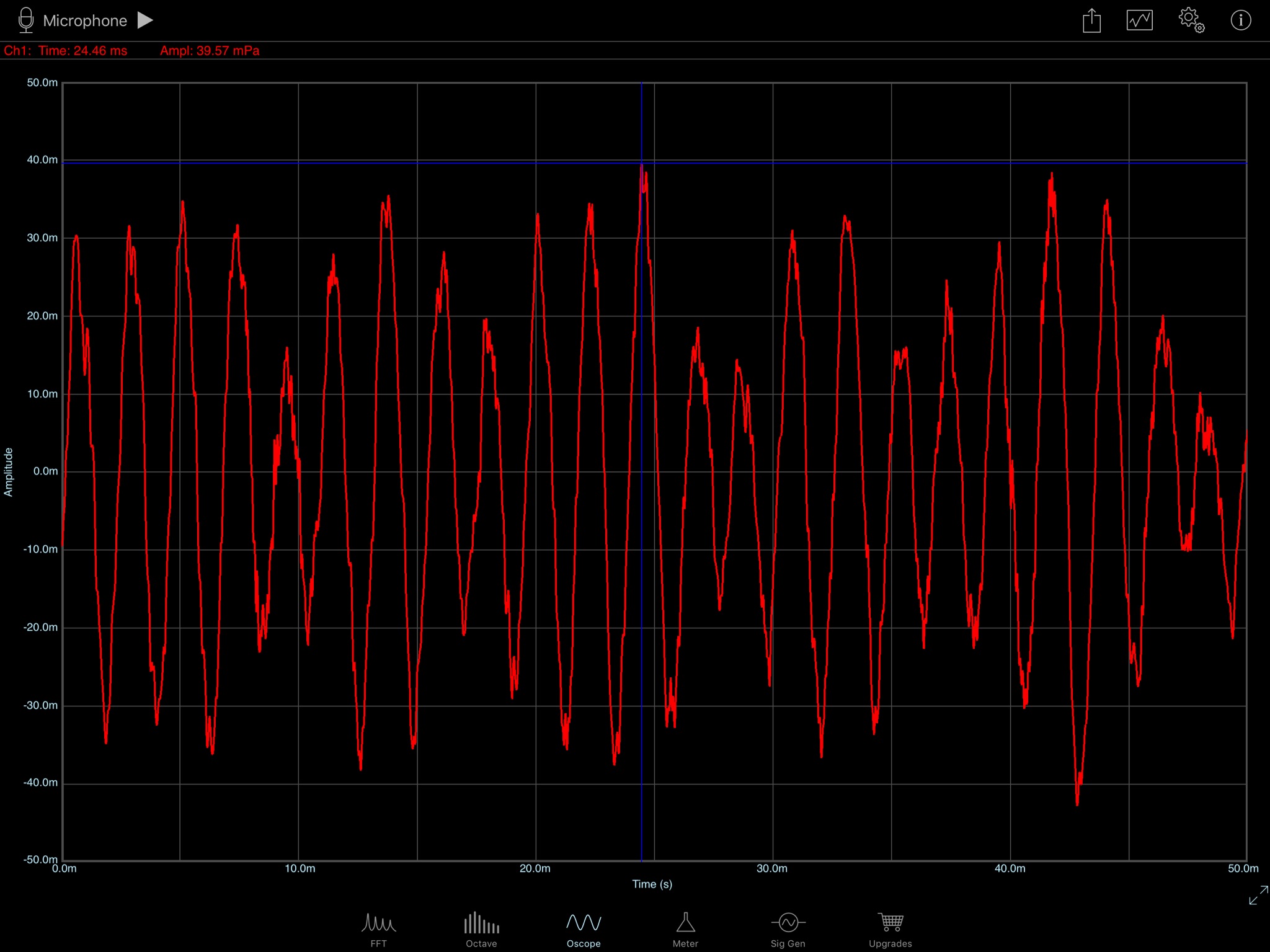Click the Ch1 Time 24.46 ms readout
The width and height of the screenshot is (1270, 952).
point(66,51)
